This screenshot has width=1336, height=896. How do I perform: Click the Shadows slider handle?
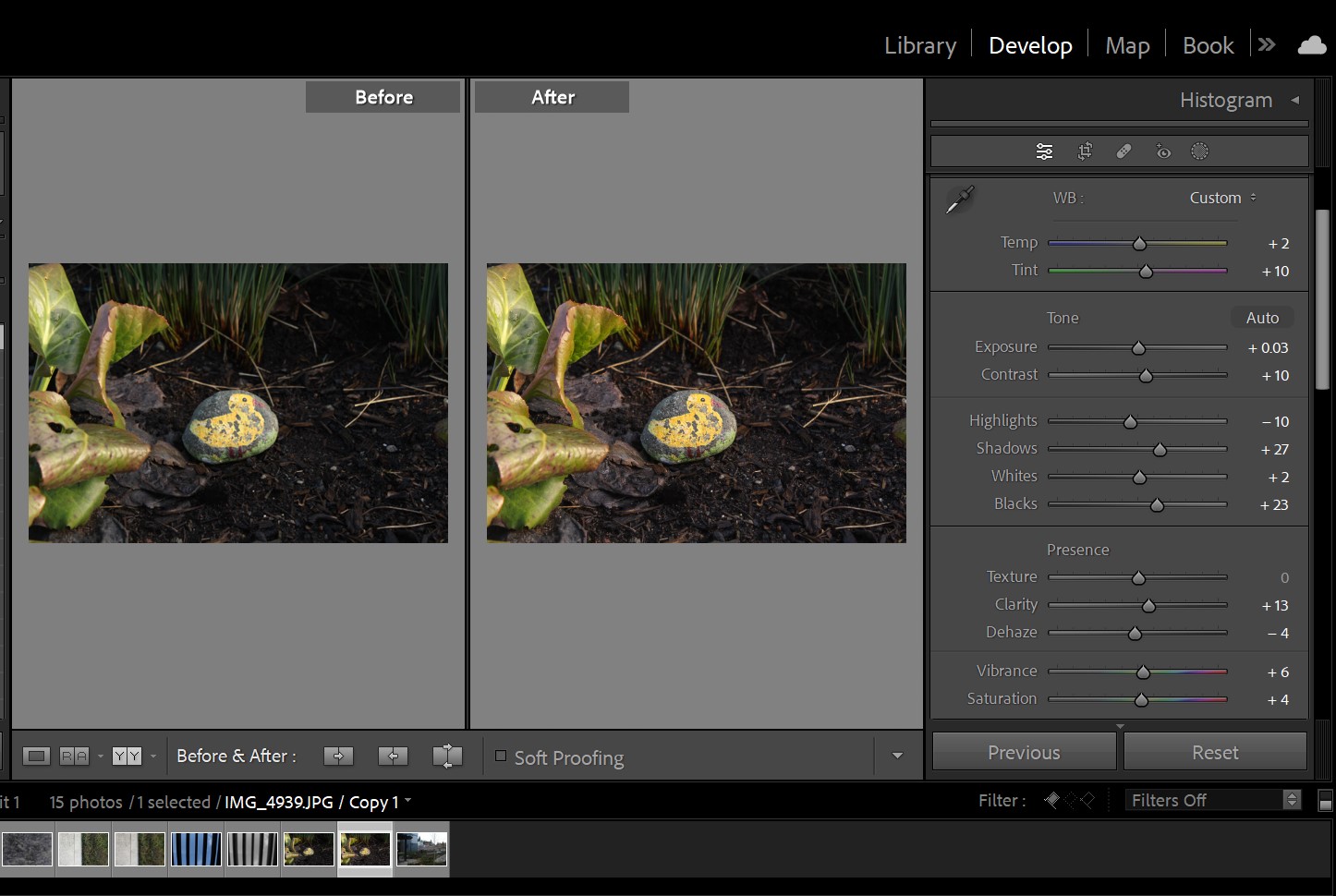click(1160, 450)
